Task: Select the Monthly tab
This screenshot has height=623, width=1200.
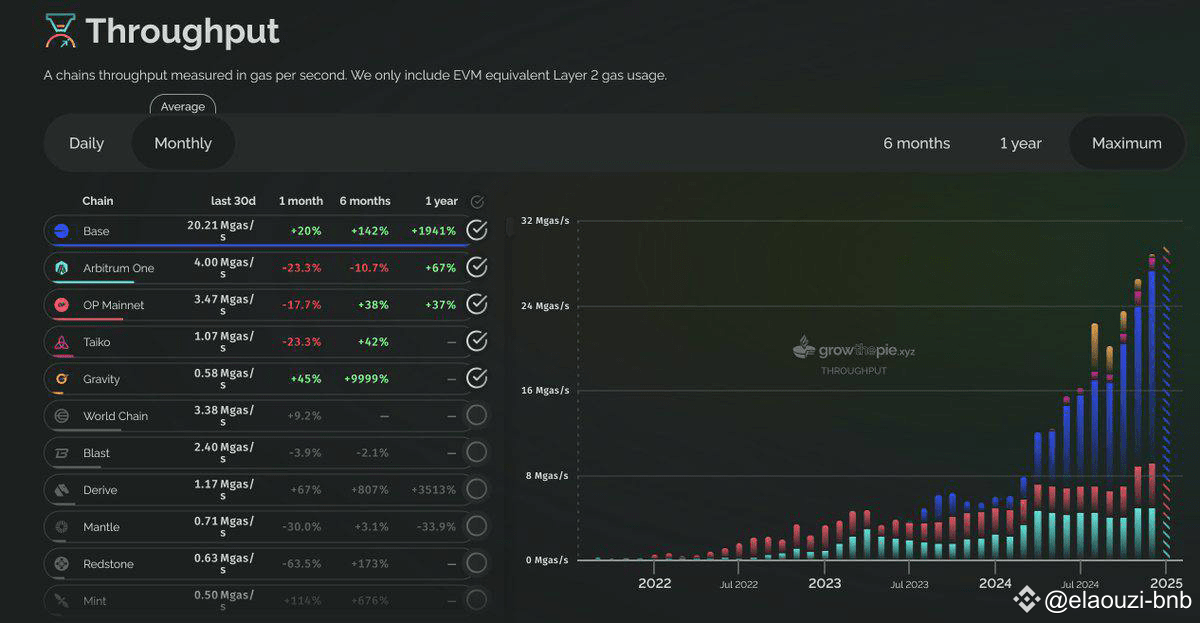Action: click(183, 143)
